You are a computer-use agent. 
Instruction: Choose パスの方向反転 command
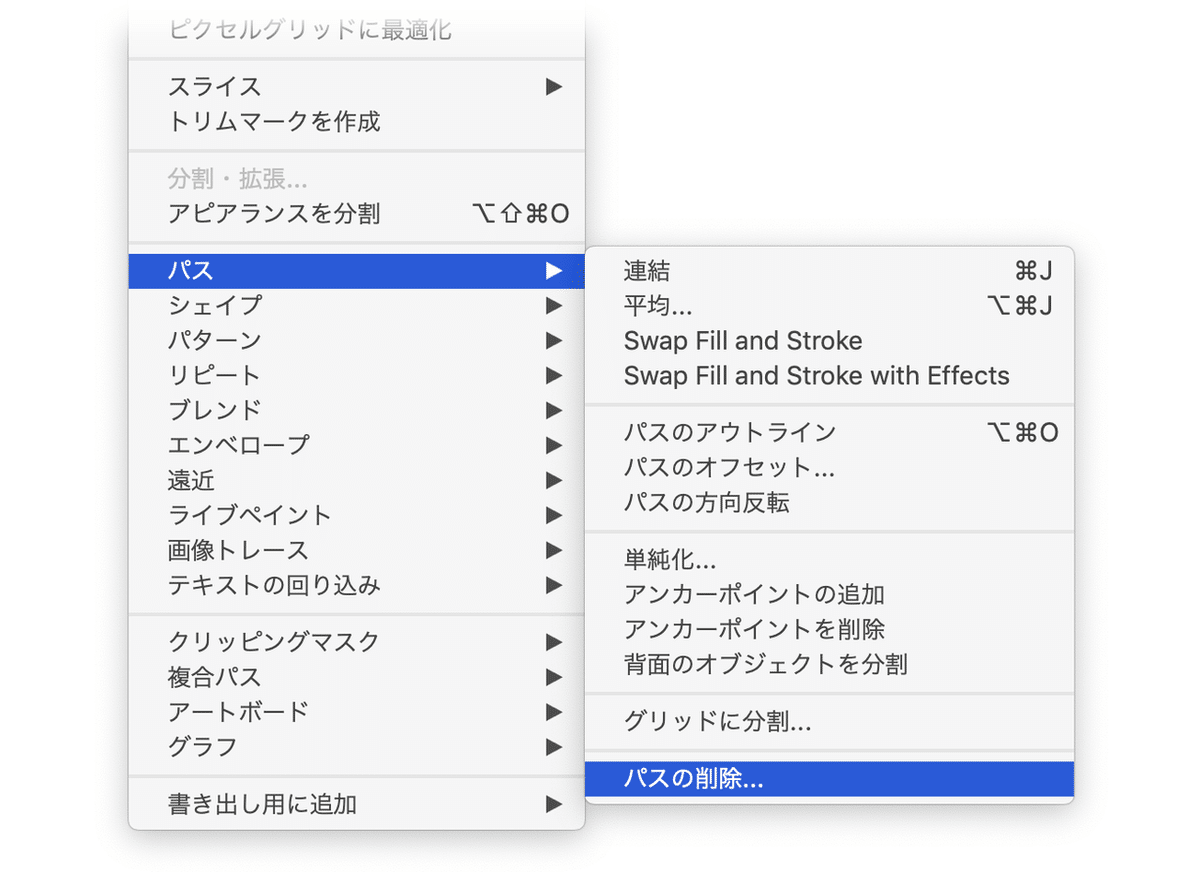[x=829, y=502]
